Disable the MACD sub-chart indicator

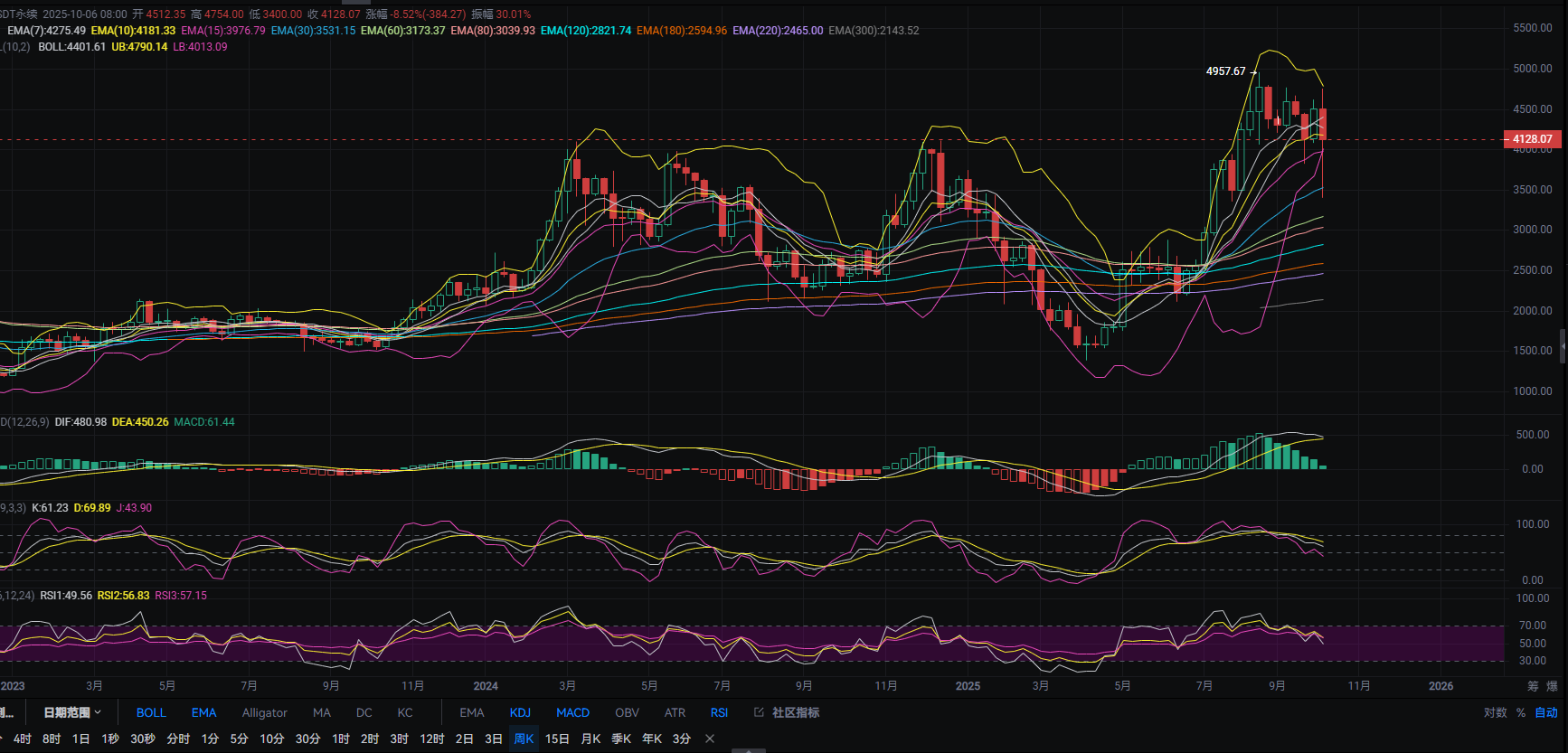tap(572, 712)
